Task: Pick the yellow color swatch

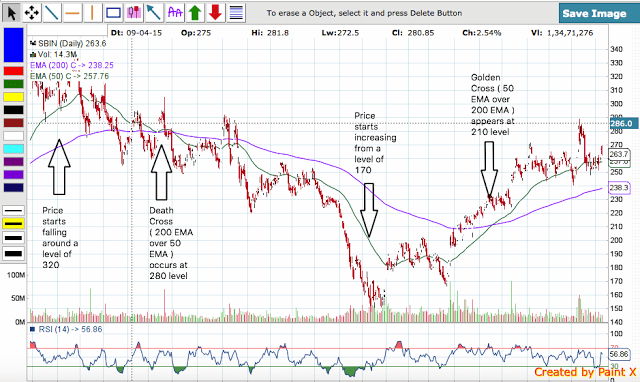Action: click(x=13, y=97)
